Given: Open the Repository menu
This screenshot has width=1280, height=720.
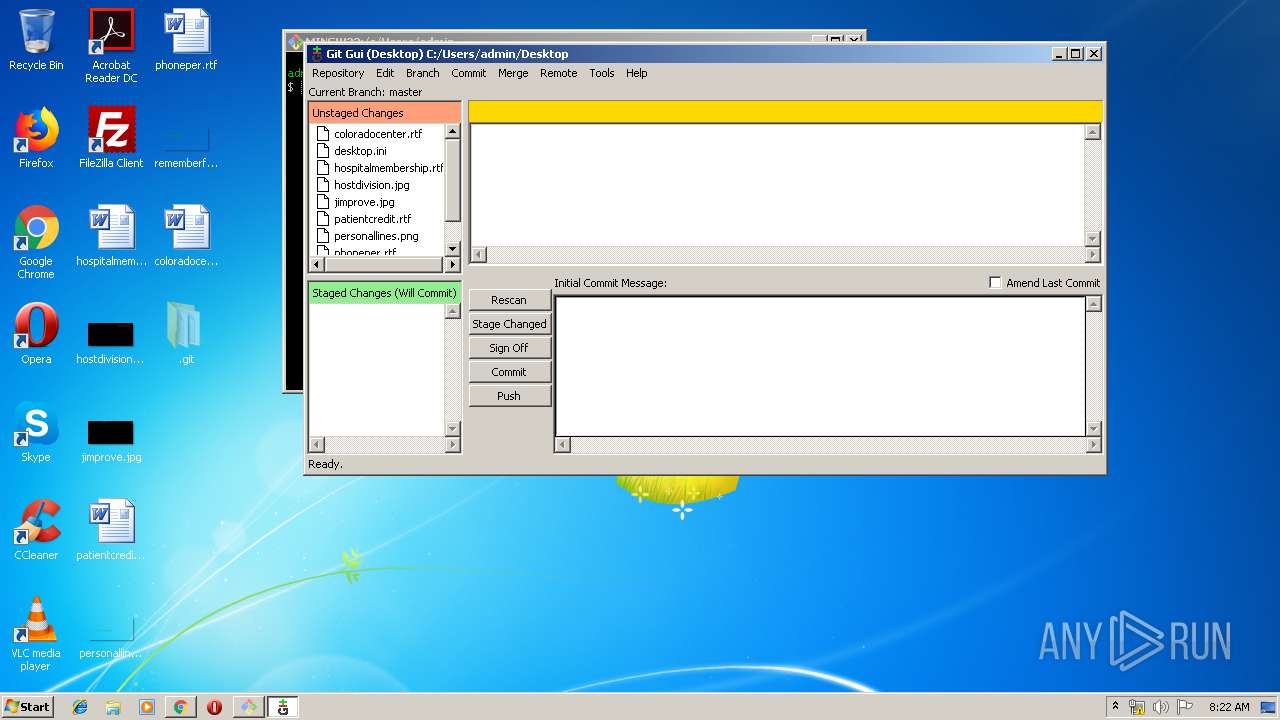Looking at the screenshot, I should click(x=338, y=73).
